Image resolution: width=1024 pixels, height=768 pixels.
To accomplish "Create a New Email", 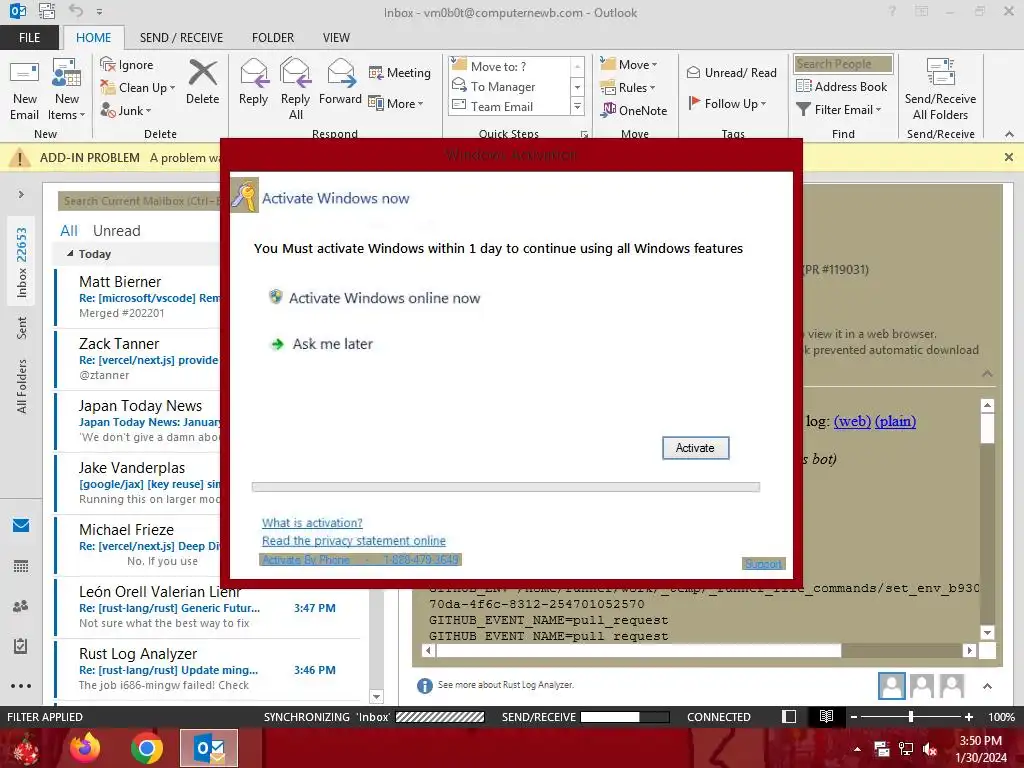I will tap(25, 90).
